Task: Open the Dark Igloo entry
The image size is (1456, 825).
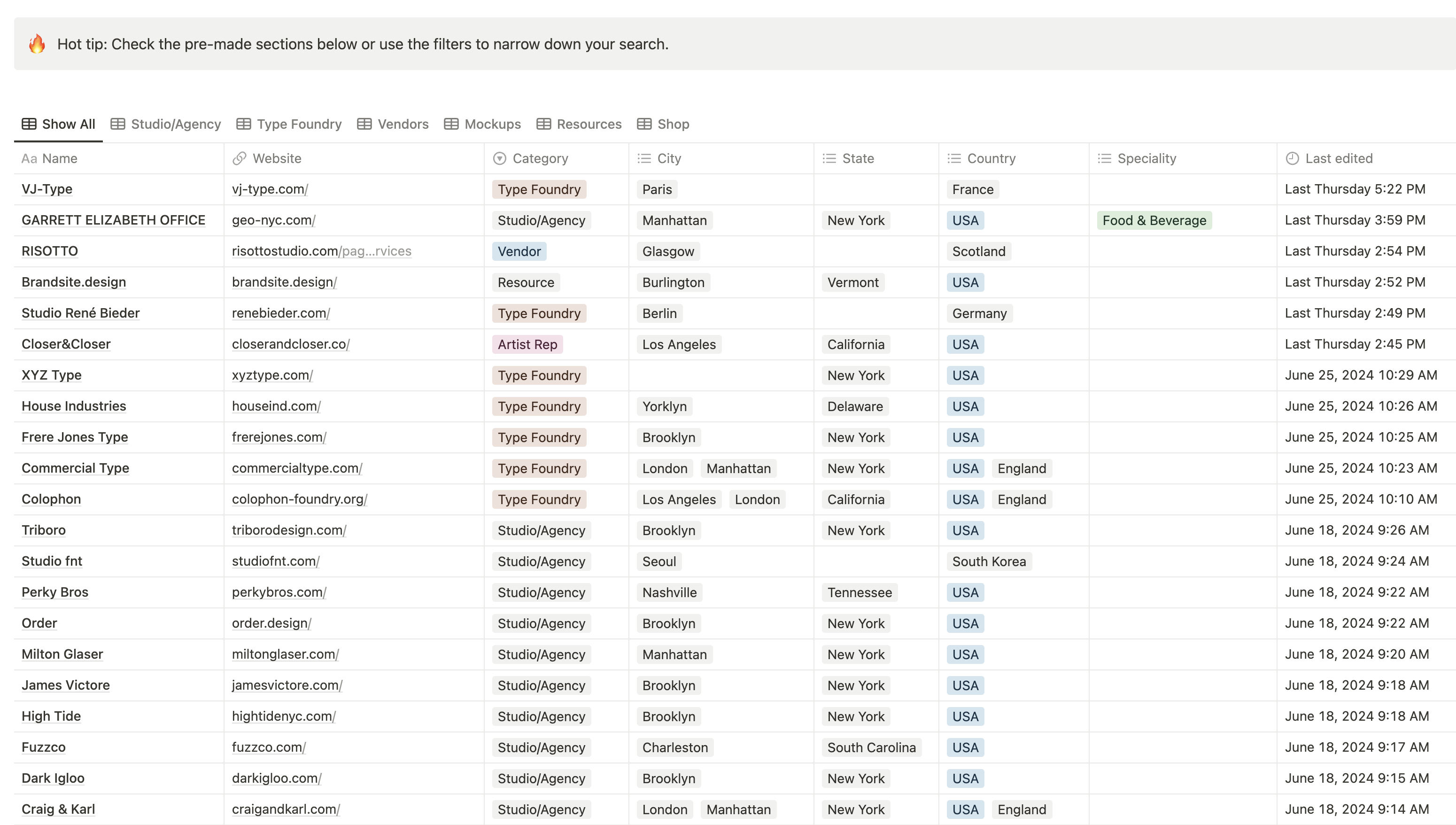Action: (x=53, y=778)
